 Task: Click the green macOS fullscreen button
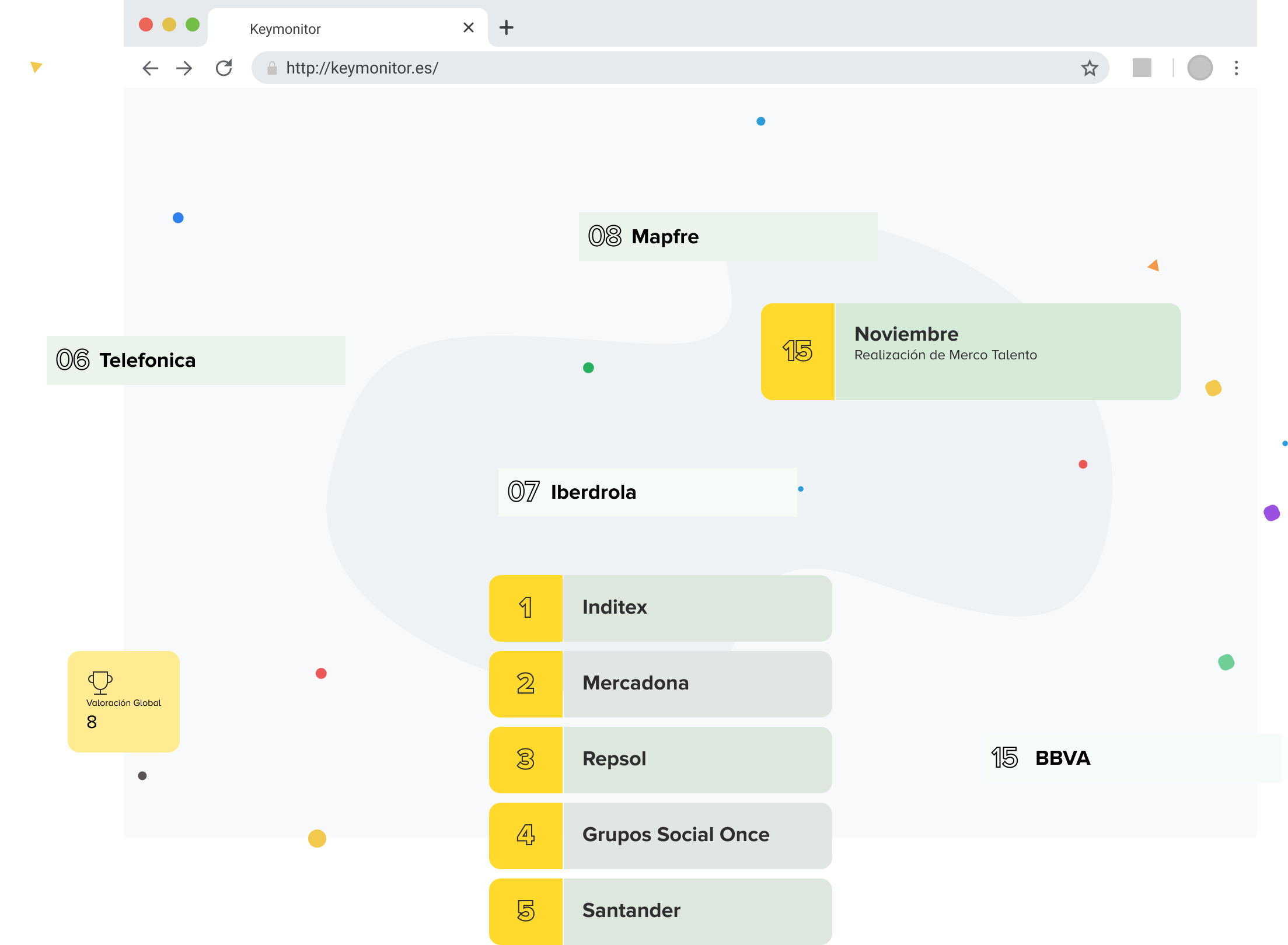click(193, 24)
